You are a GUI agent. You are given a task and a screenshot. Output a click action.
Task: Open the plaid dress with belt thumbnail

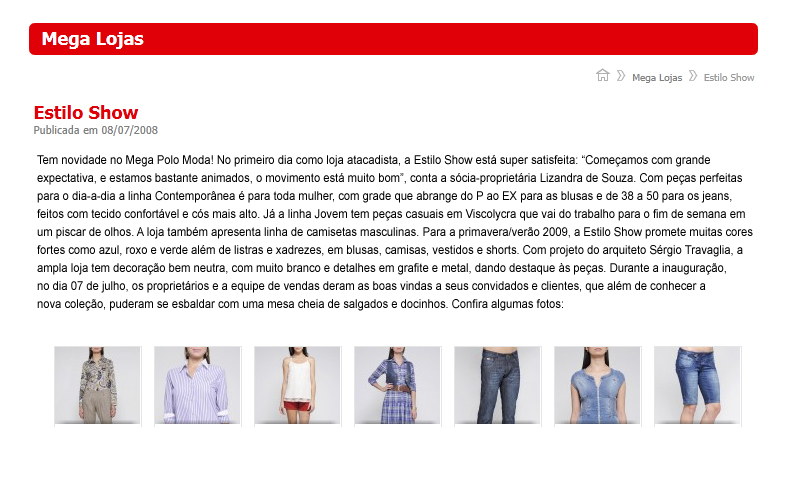click(397, 385)
